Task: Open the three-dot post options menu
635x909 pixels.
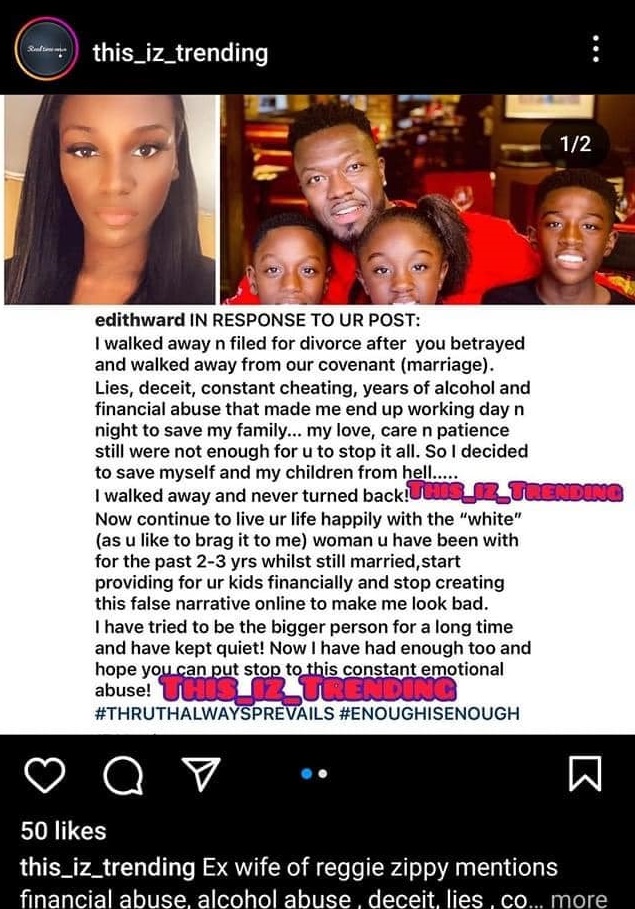Action: pos(596,49)
